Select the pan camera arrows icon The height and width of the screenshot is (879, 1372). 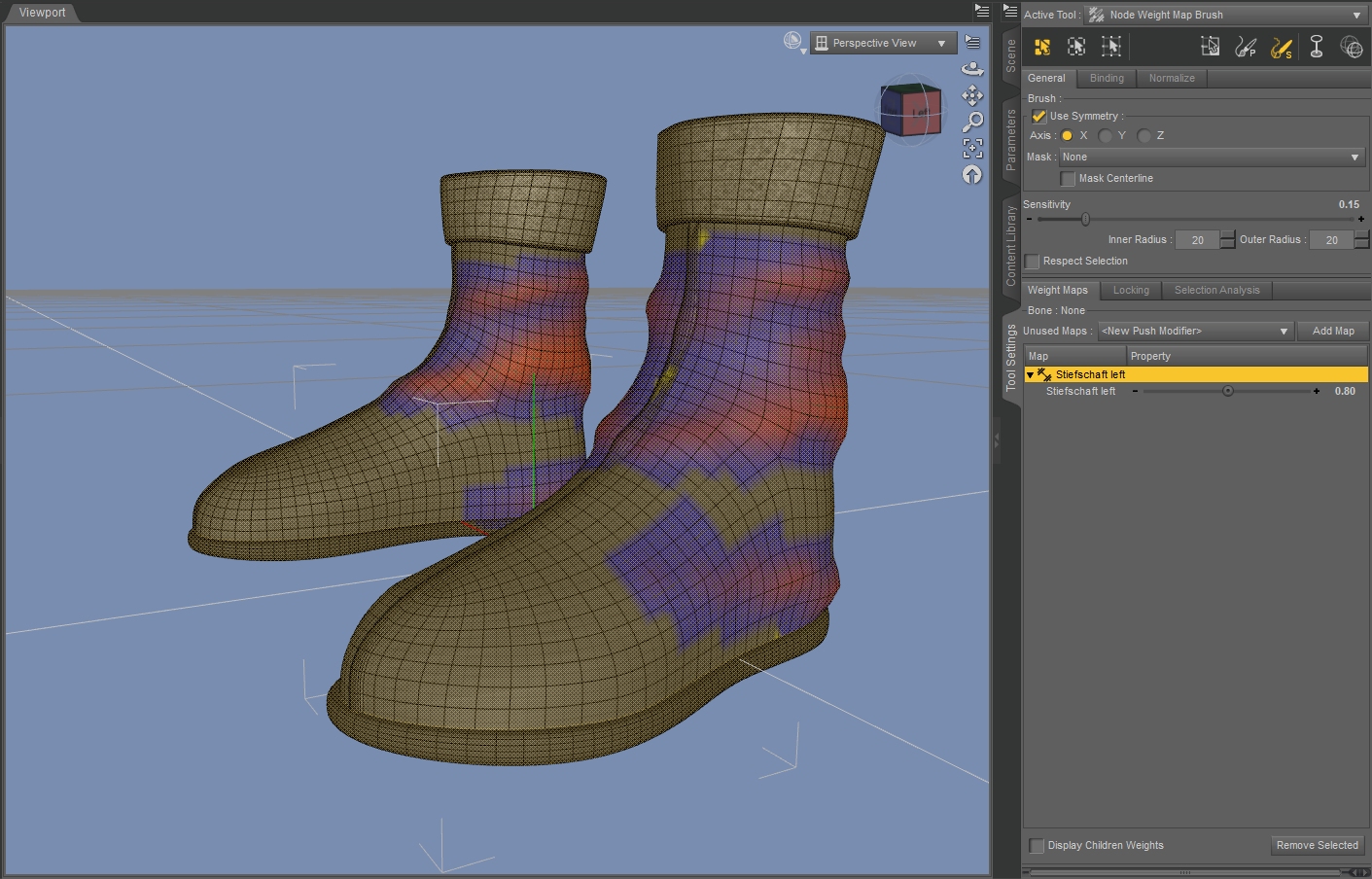tap(972, 95)
